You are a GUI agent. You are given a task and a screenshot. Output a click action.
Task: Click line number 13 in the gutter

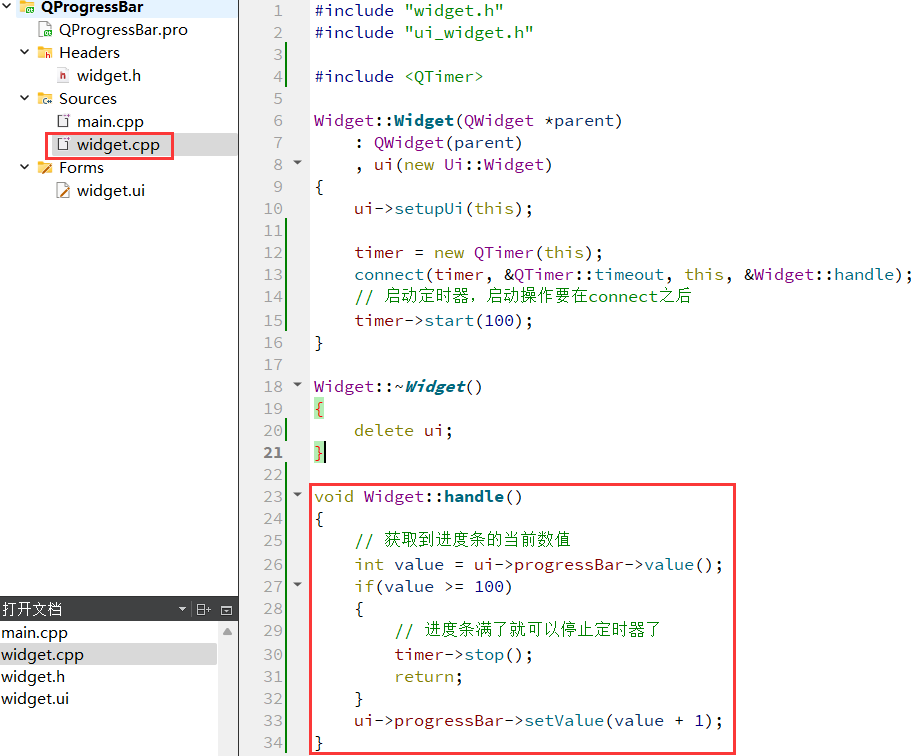273,275
